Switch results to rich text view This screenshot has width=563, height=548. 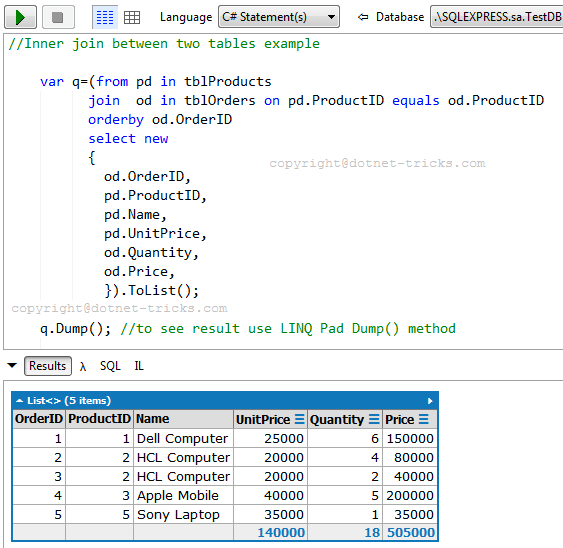105,17
